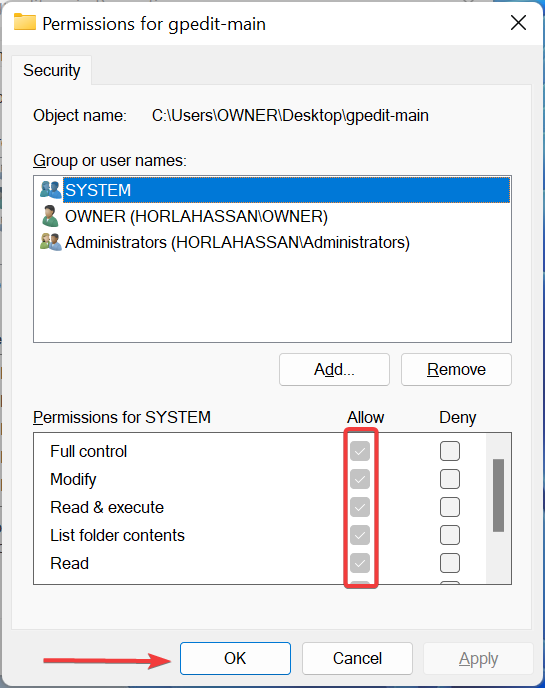Click the Allow column header
This screenshot has width=545, height=688.
[x=366, y=417]
